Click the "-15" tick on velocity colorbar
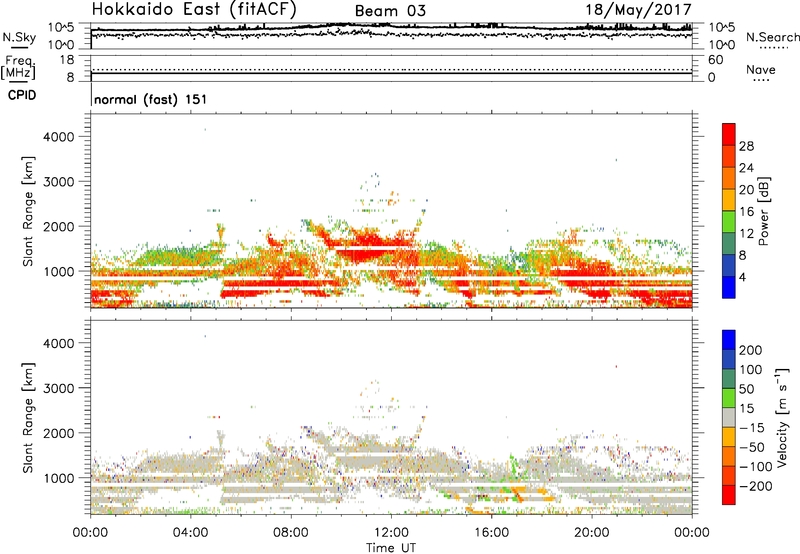The height and width of the screenshot is (554, 800). [x=752, y=428]
